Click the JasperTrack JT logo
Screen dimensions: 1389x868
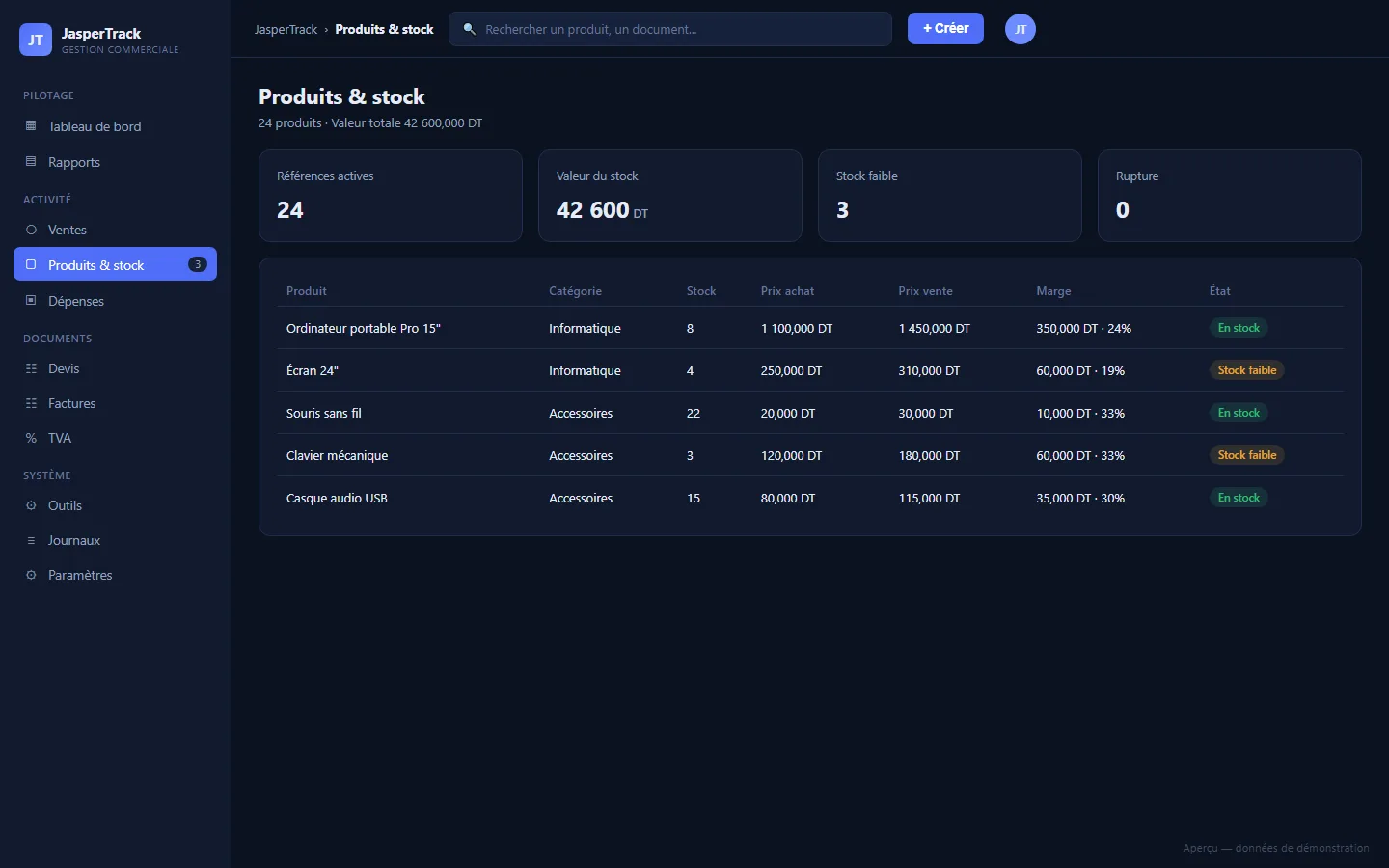pos(36,40)
